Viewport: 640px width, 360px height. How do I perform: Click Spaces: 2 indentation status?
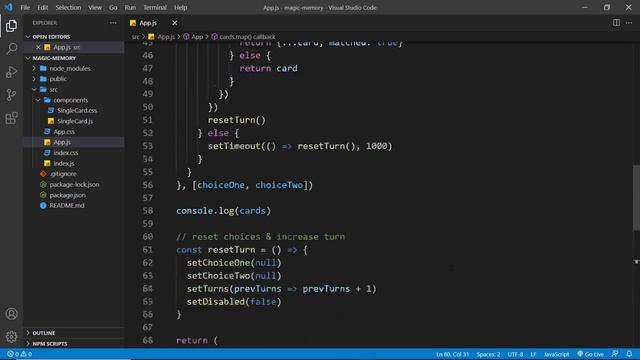[x=488, y=354]
